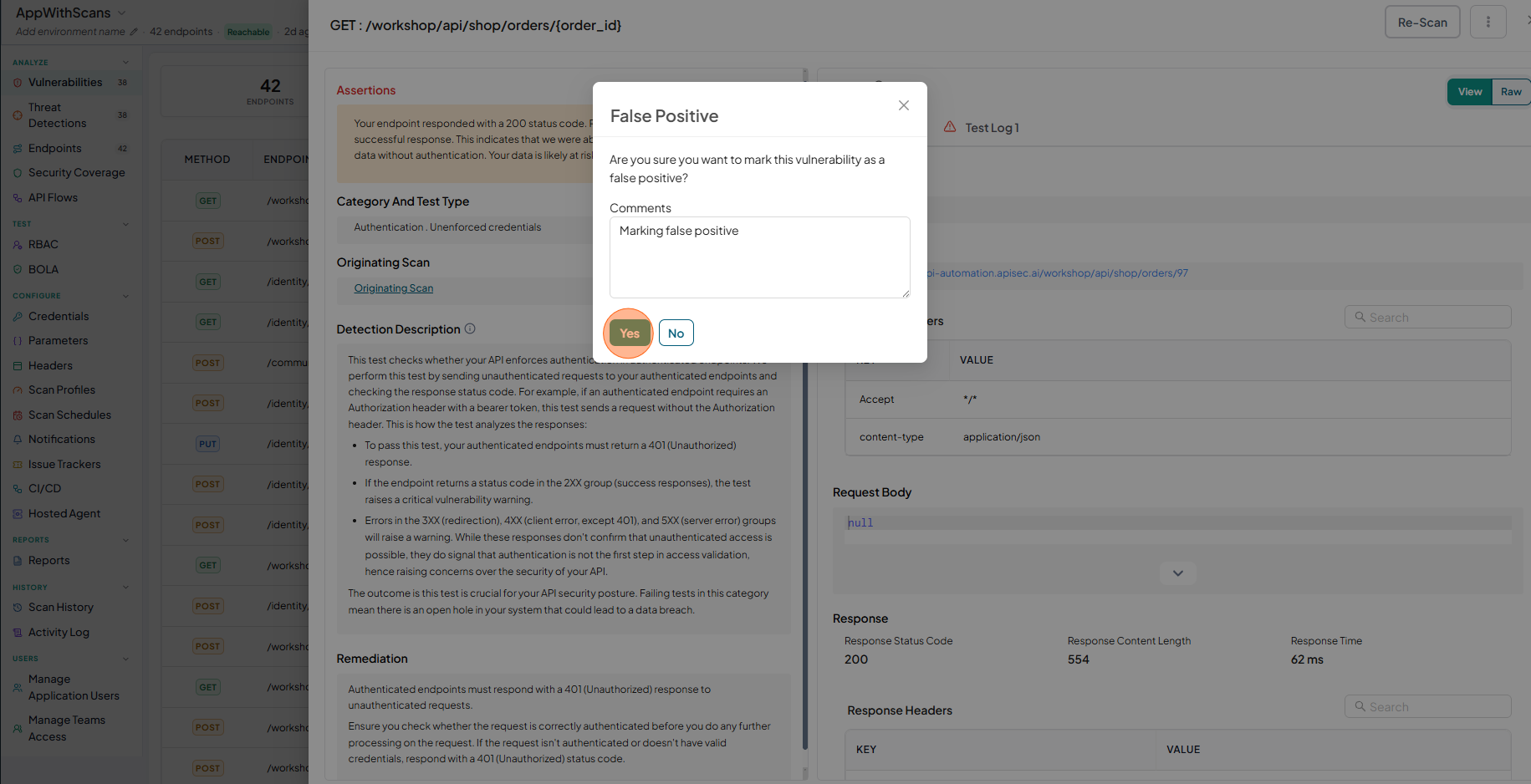Switch to Raw view

tap(1511, 92)
